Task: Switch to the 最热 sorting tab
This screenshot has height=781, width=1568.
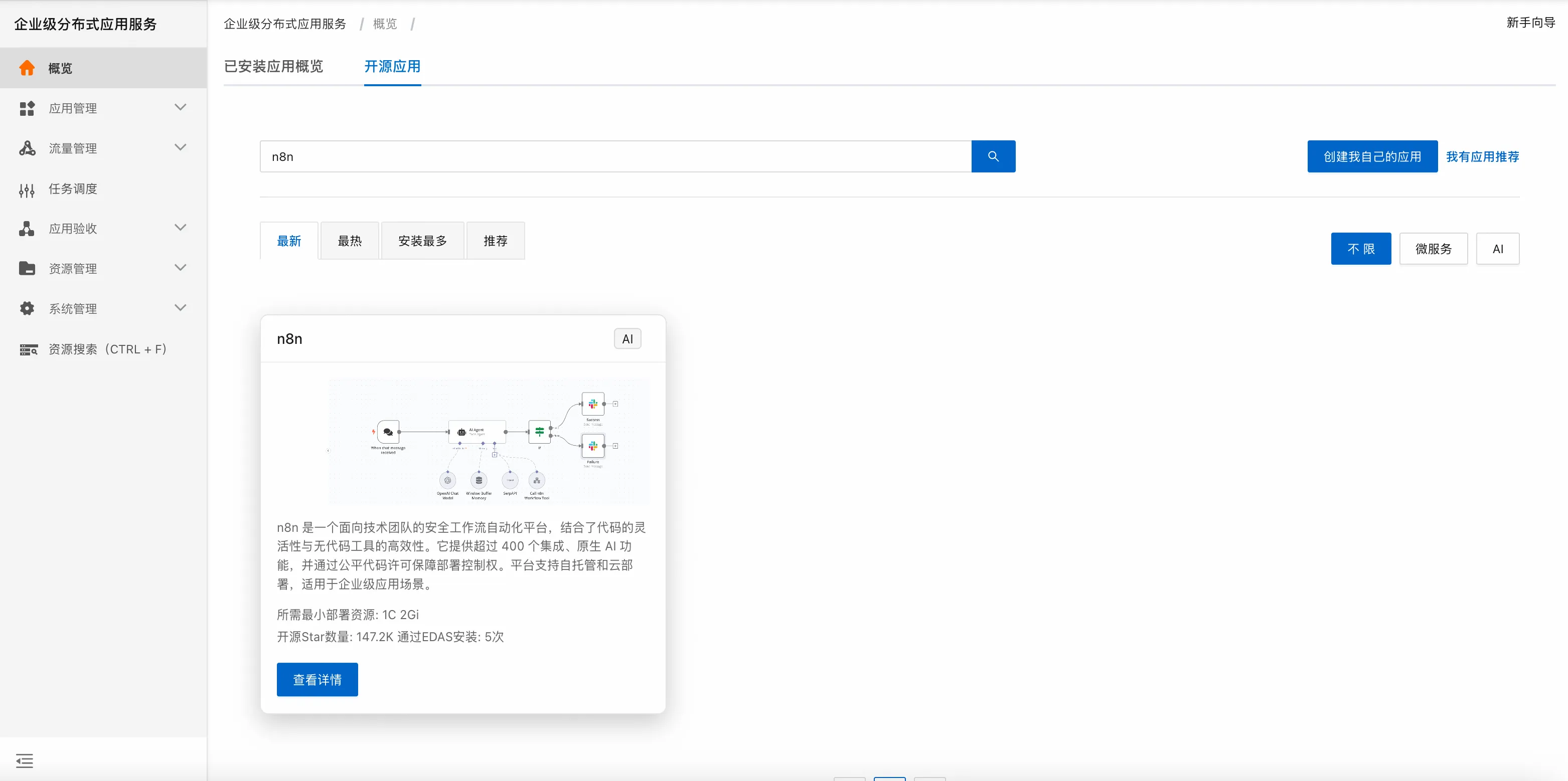Action: click(350, 242)
